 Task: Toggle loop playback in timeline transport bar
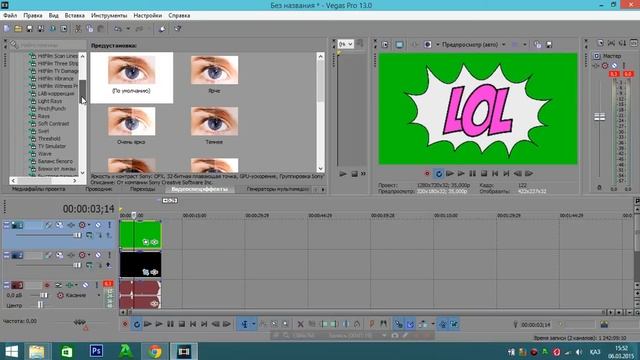[137, 324]
